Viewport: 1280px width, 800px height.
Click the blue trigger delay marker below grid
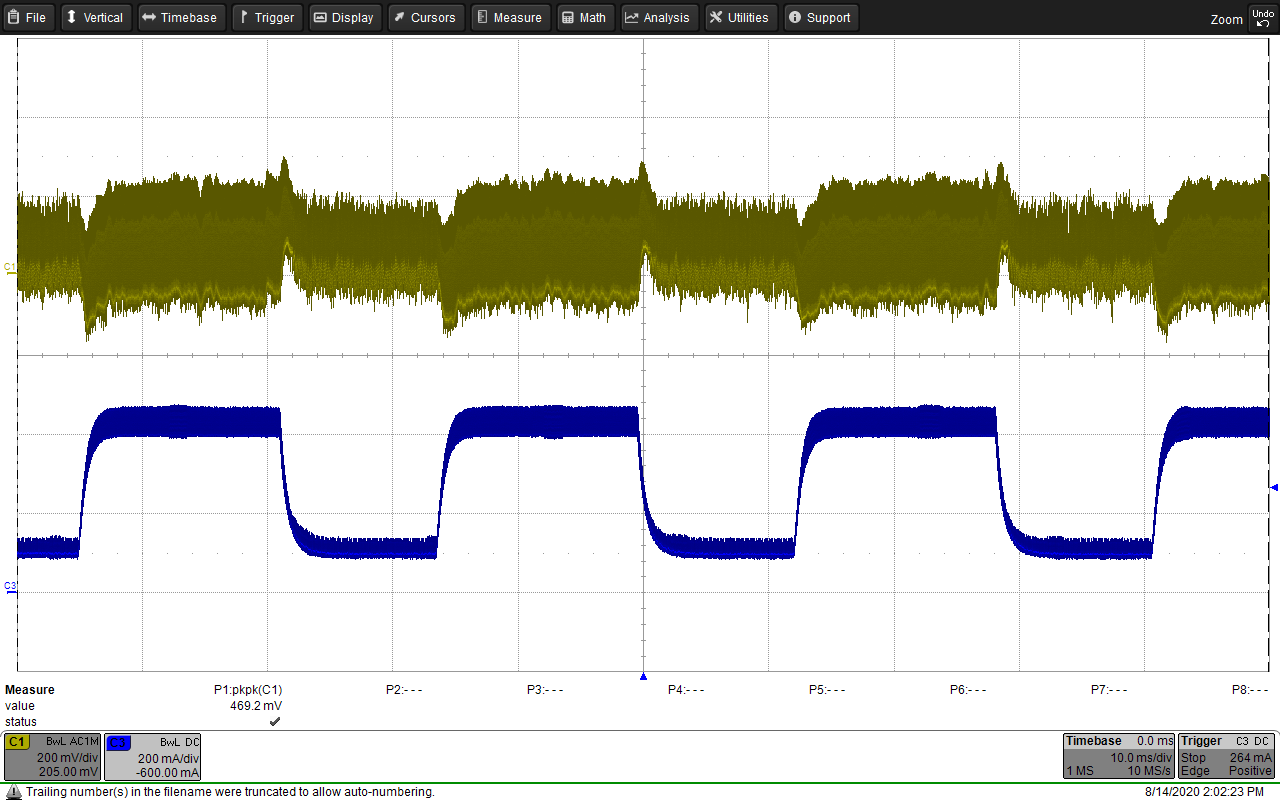pyautogui.click(x=643, y=676)
